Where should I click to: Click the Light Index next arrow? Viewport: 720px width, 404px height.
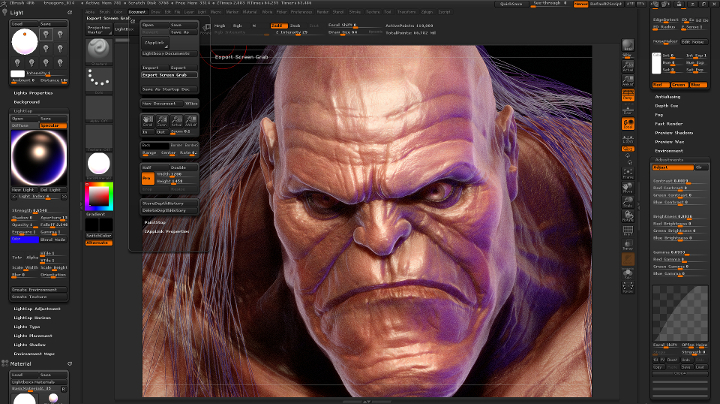(x=64, y=196)
